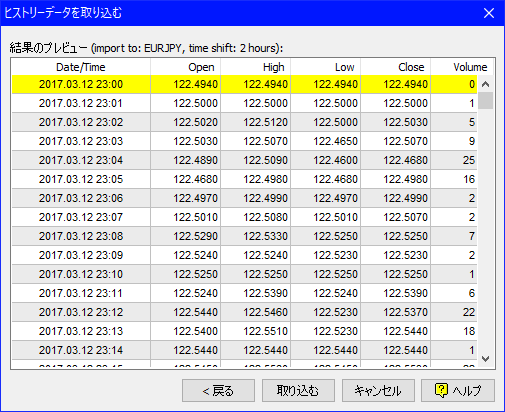Click Open value 122.5290 in 23:08 row
This screenshot has height=412, width=505.
coord(195,236)
